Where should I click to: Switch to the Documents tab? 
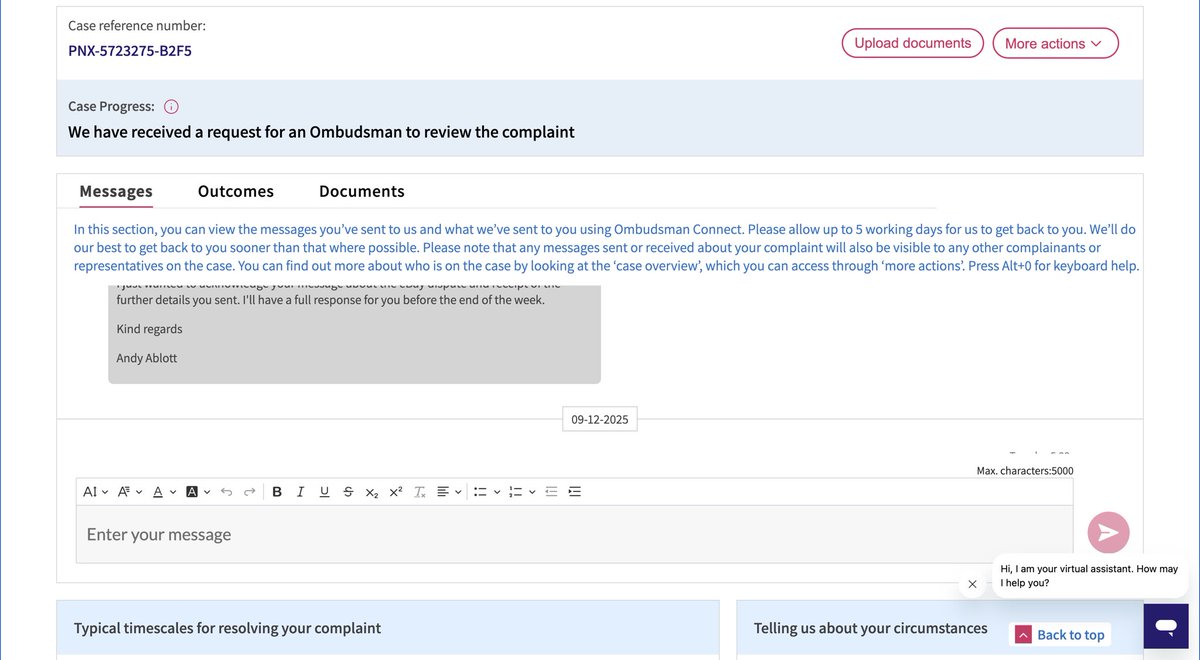click(x=361, y=190)
